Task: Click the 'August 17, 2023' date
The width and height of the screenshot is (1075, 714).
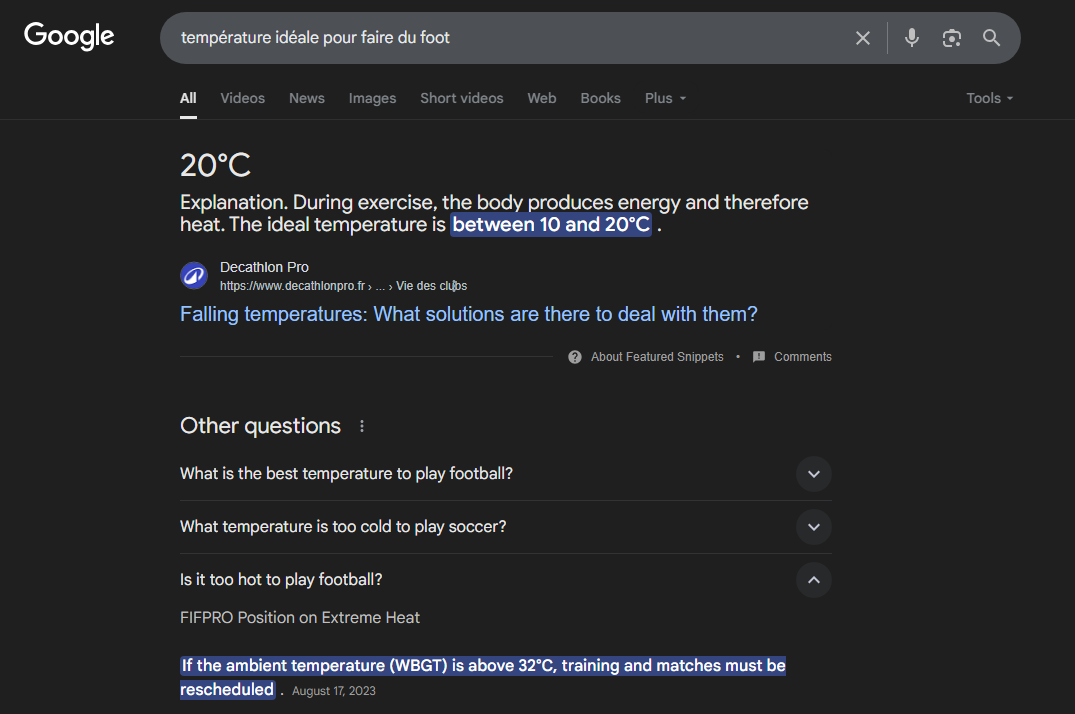Action: [x=334, y=691]
